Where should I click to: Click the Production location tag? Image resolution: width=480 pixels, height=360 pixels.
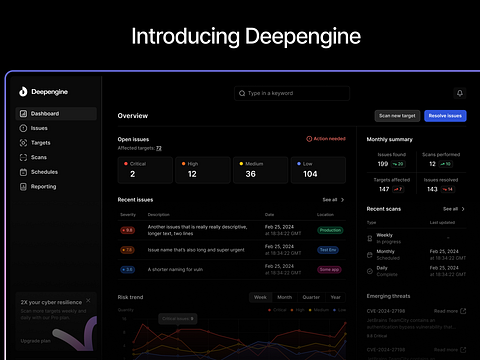tap(330, 230)
